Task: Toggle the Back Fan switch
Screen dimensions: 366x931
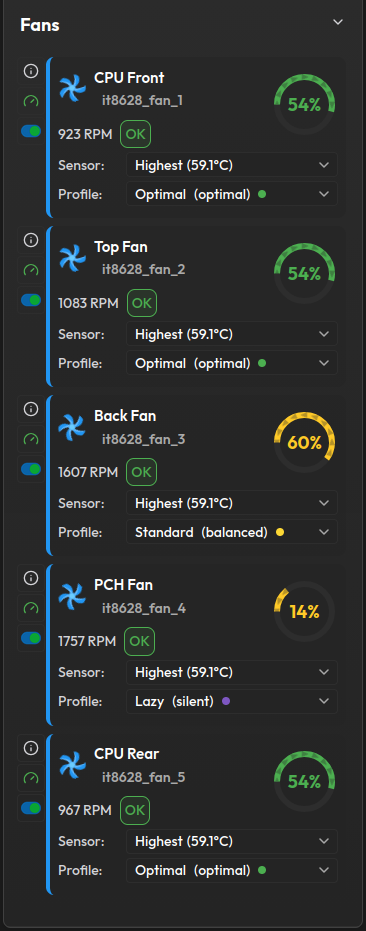Action: tap(31, 469)
